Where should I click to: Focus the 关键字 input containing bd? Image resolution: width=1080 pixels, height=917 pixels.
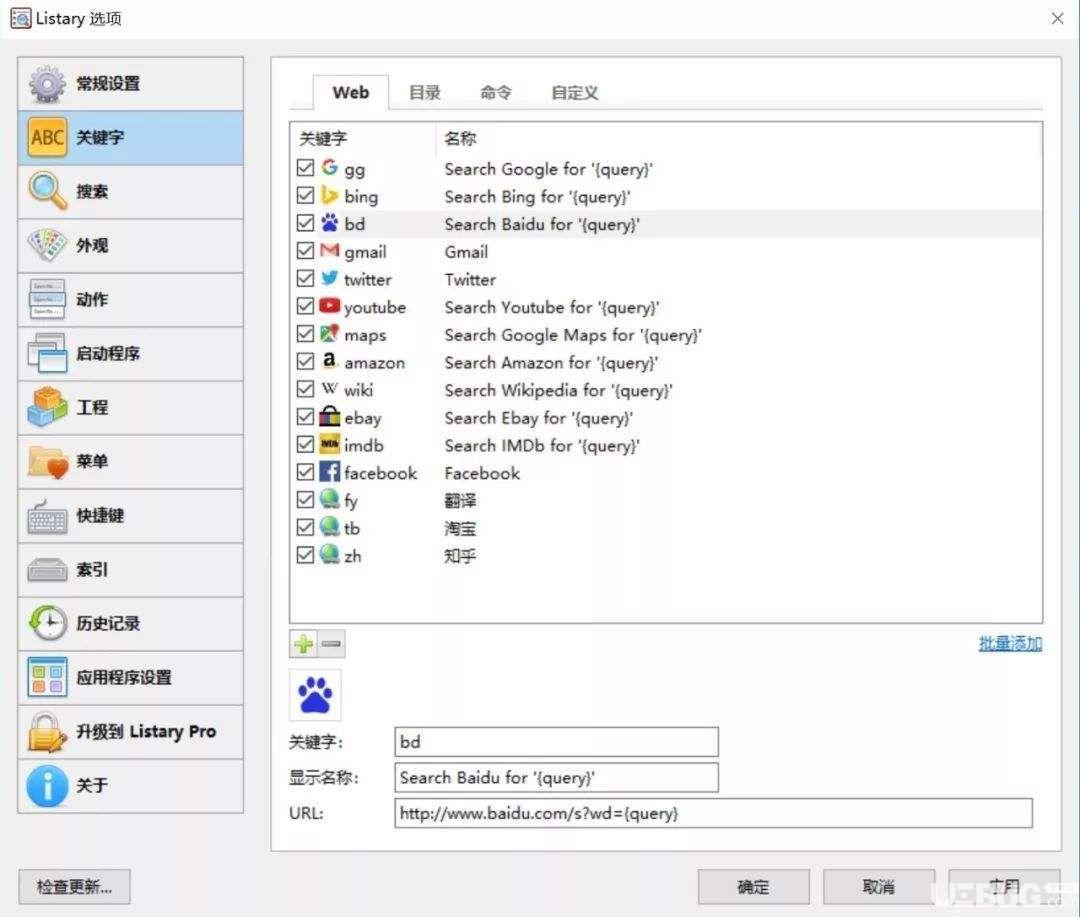pos(557,742)
